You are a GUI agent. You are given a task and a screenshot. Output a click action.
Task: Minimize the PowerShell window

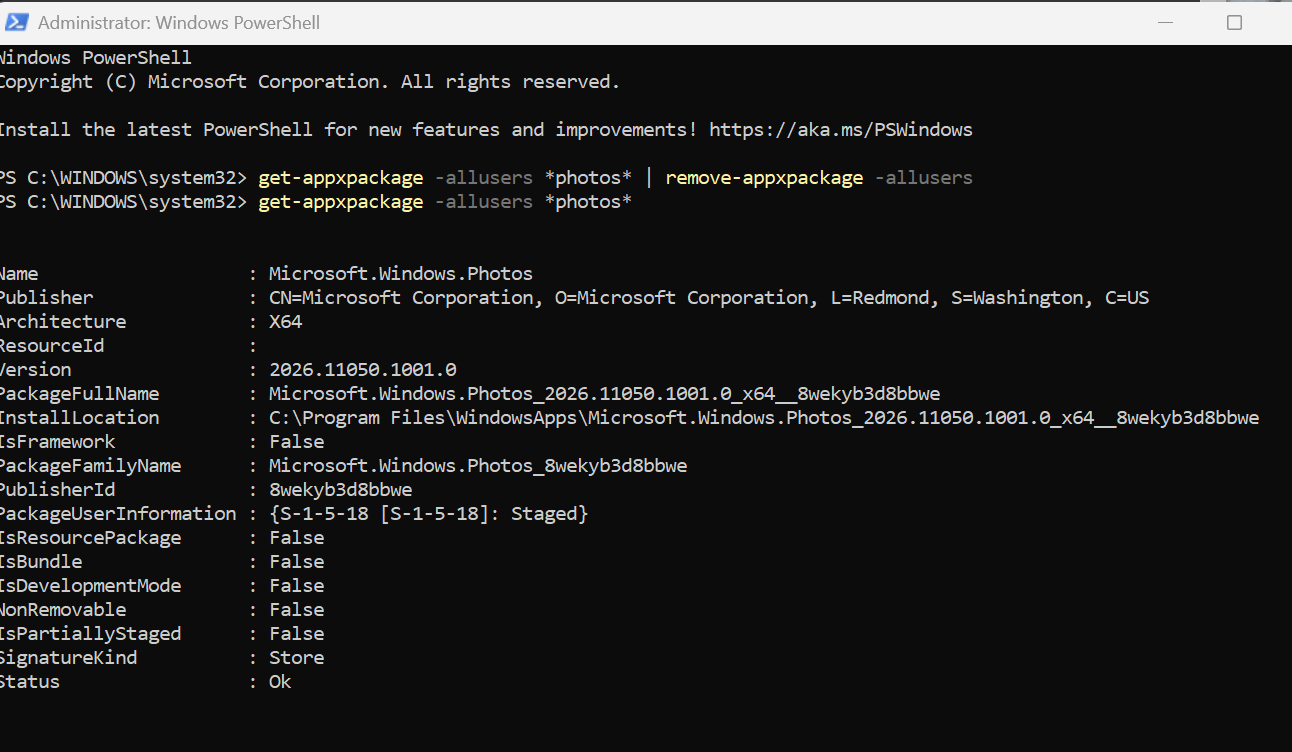tap(1167, 22)
